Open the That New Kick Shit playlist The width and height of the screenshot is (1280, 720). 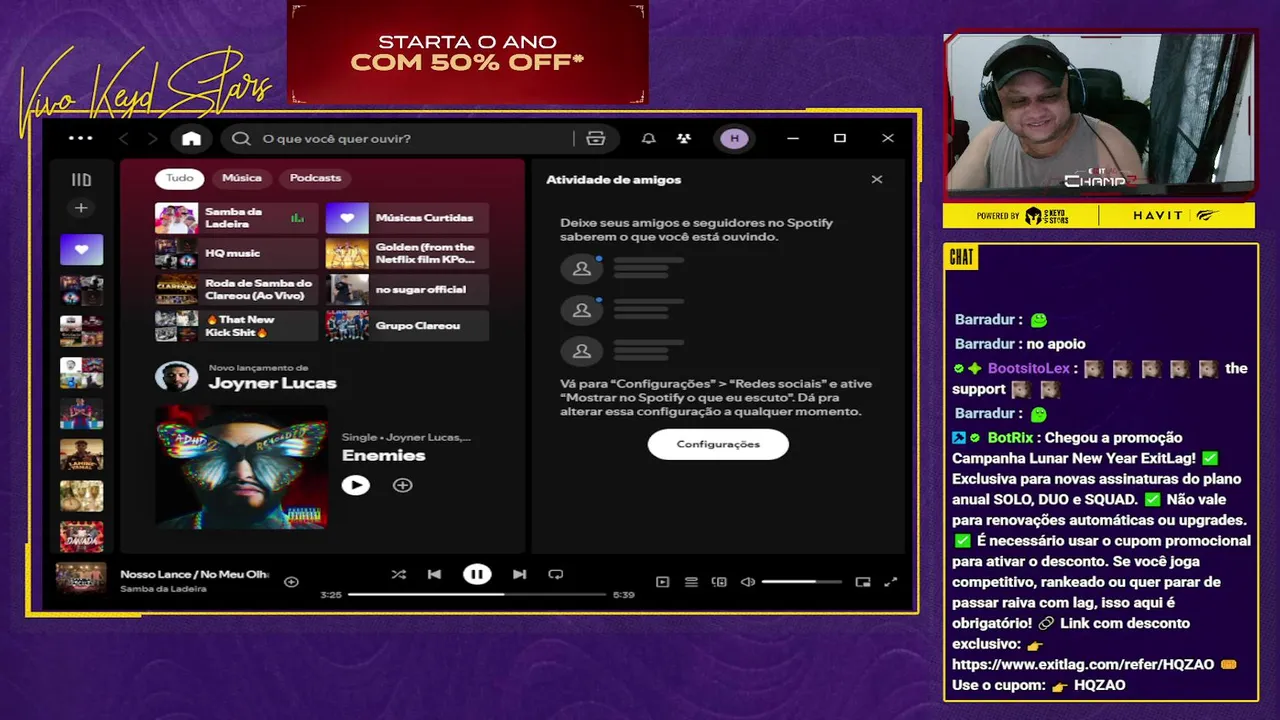[x=236, y=326]
